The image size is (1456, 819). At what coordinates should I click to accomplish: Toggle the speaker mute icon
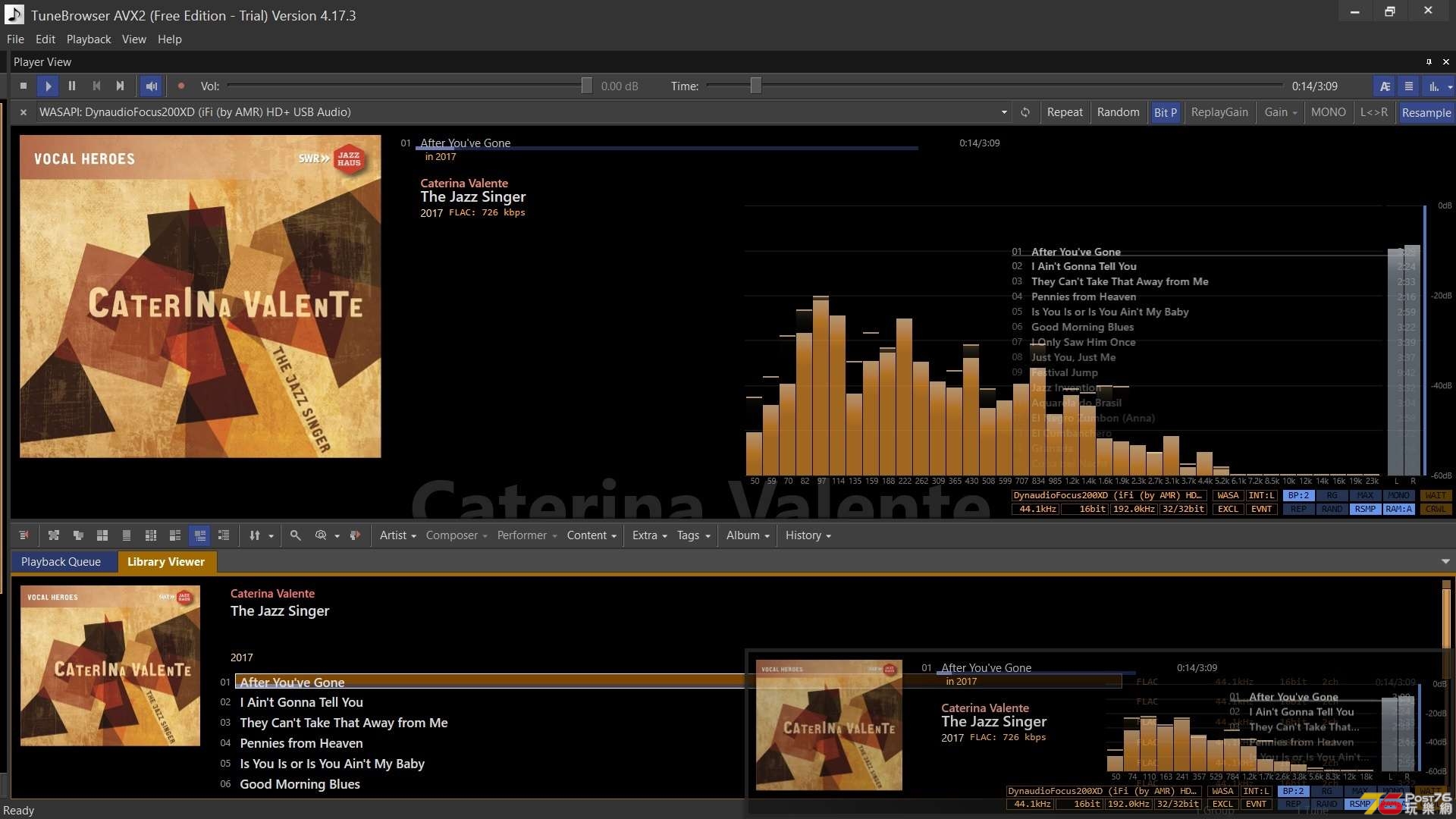pyautogui.click(x=152, y=86)
